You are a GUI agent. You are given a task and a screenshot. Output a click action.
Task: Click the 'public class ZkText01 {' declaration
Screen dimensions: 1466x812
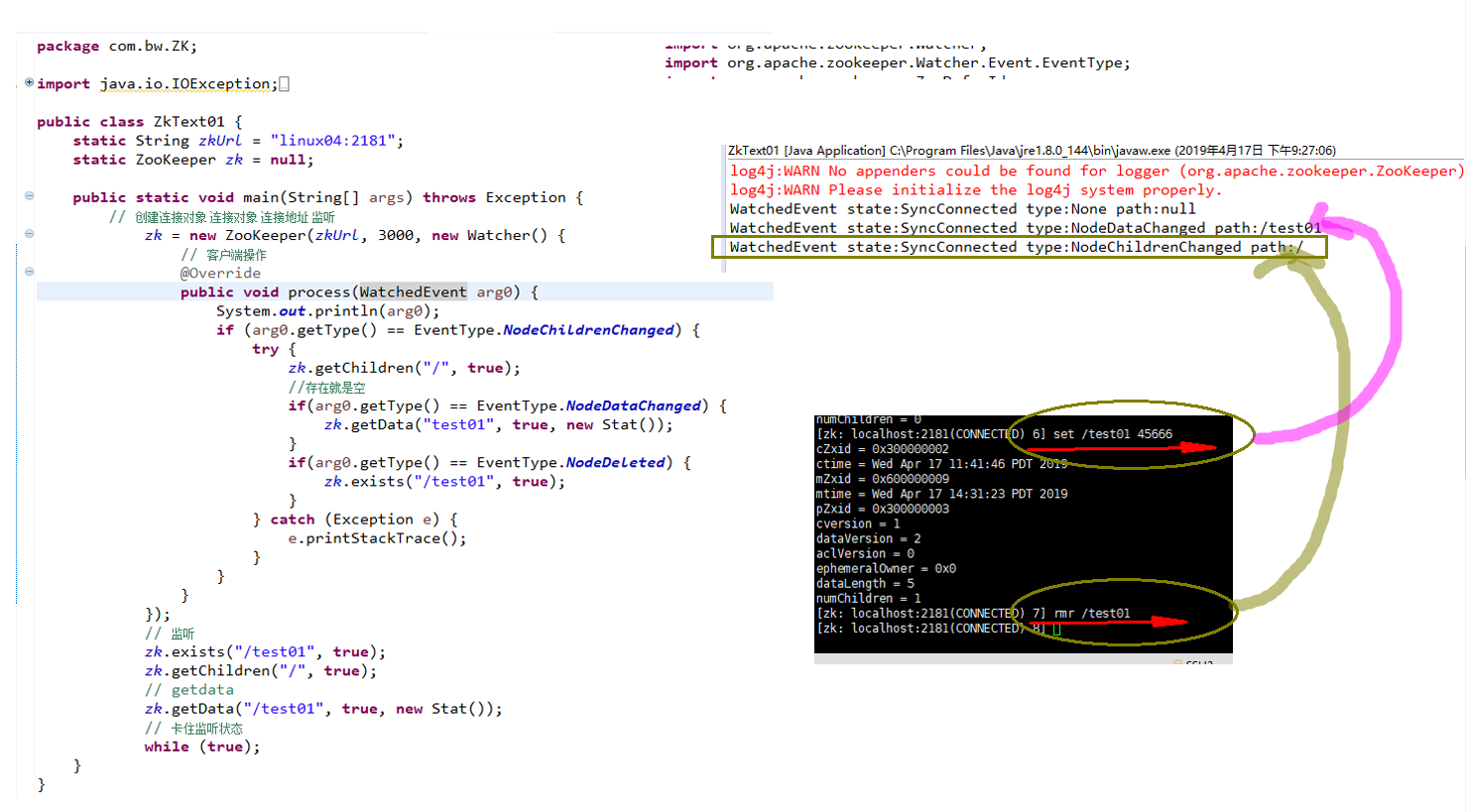(140, 121)
